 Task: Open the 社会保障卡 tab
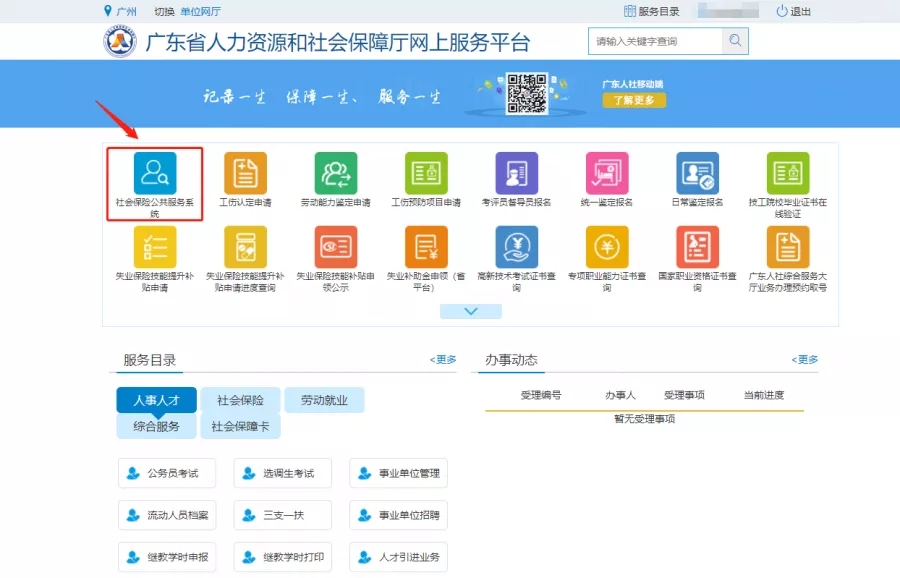[240, 426]
